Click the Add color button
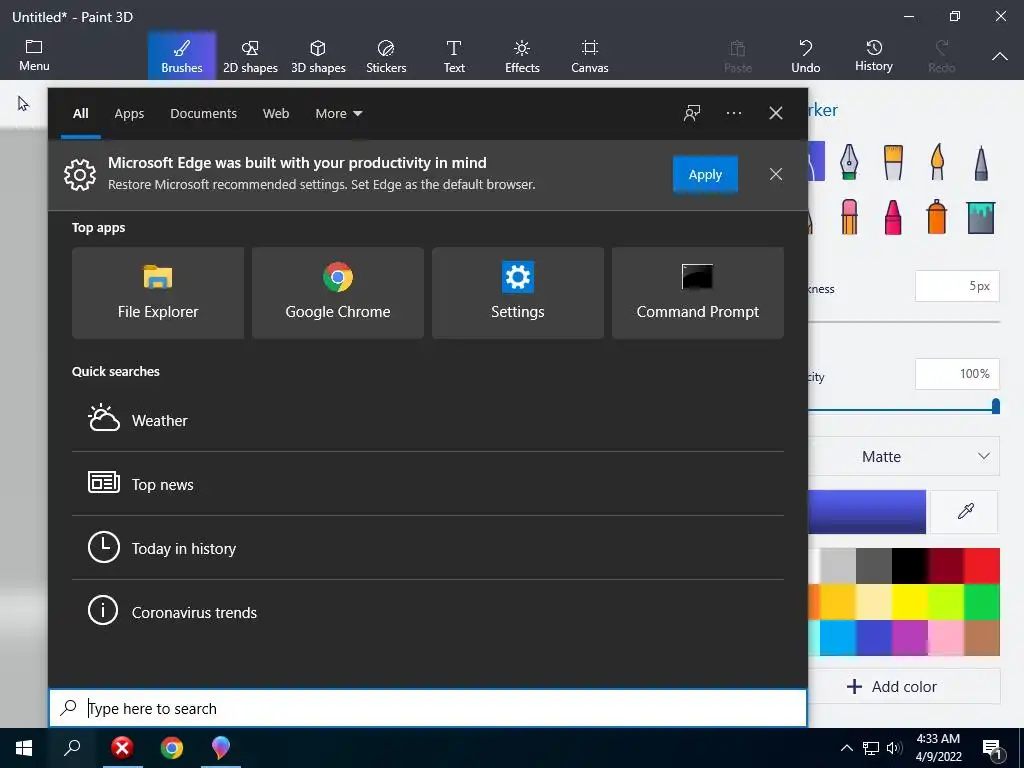Viewport: 1024px width, 768px height. (x=904, y=686)
